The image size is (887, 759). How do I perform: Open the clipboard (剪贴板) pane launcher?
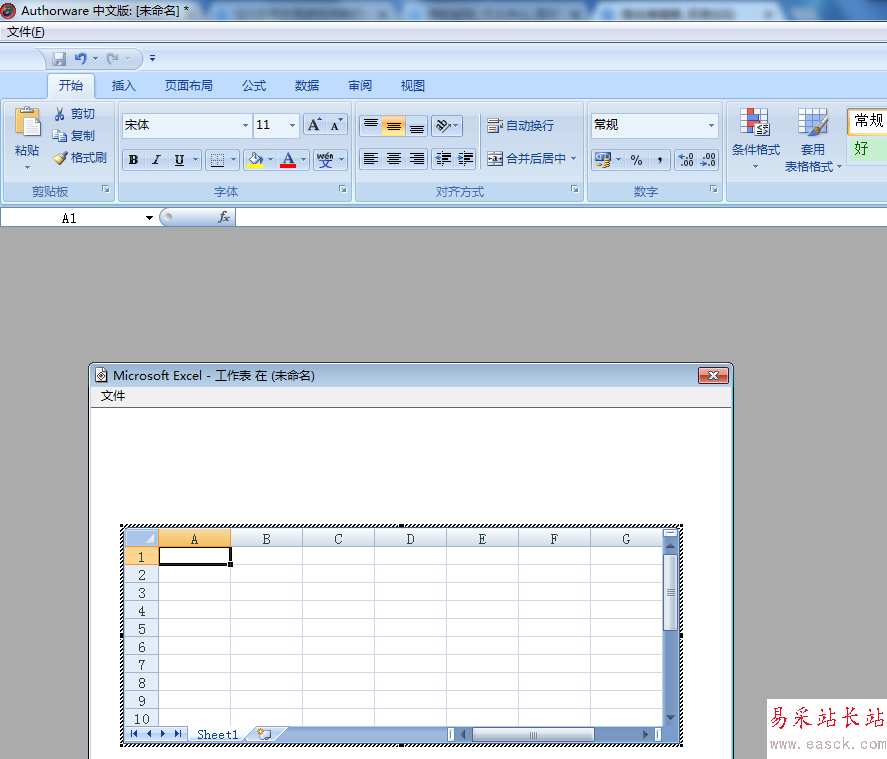point(105,189)
